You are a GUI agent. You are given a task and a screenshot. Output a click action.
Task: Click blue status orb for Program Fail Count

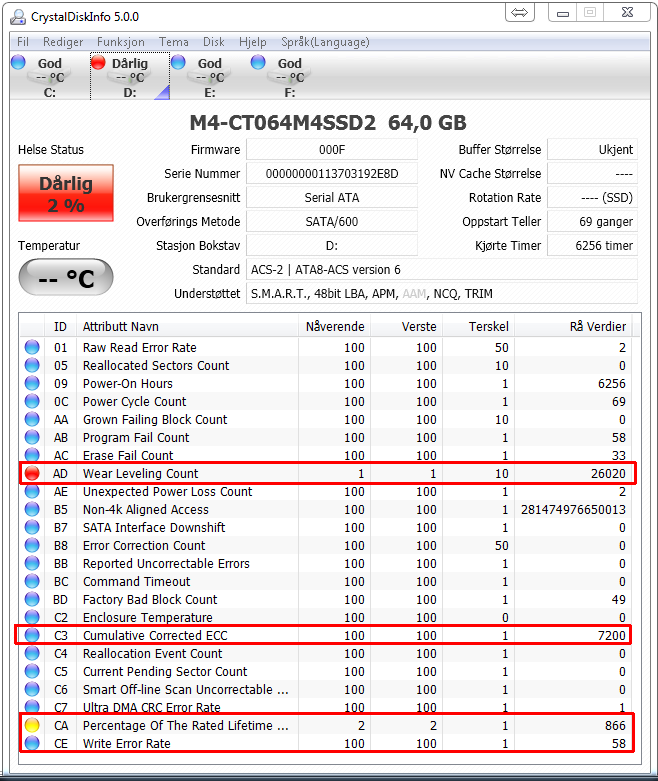point(32,437)
